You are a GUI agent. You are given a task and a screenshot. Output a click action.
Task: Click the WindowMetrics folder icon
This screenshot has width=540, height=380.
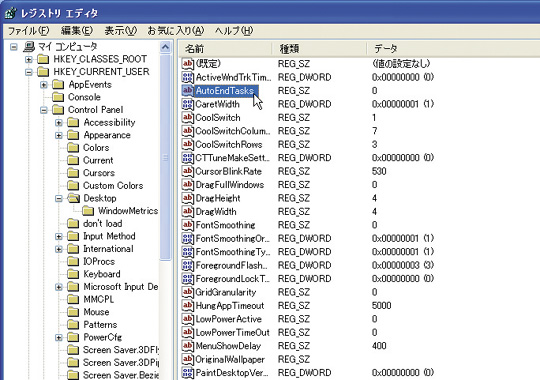[x=88, y=210]
